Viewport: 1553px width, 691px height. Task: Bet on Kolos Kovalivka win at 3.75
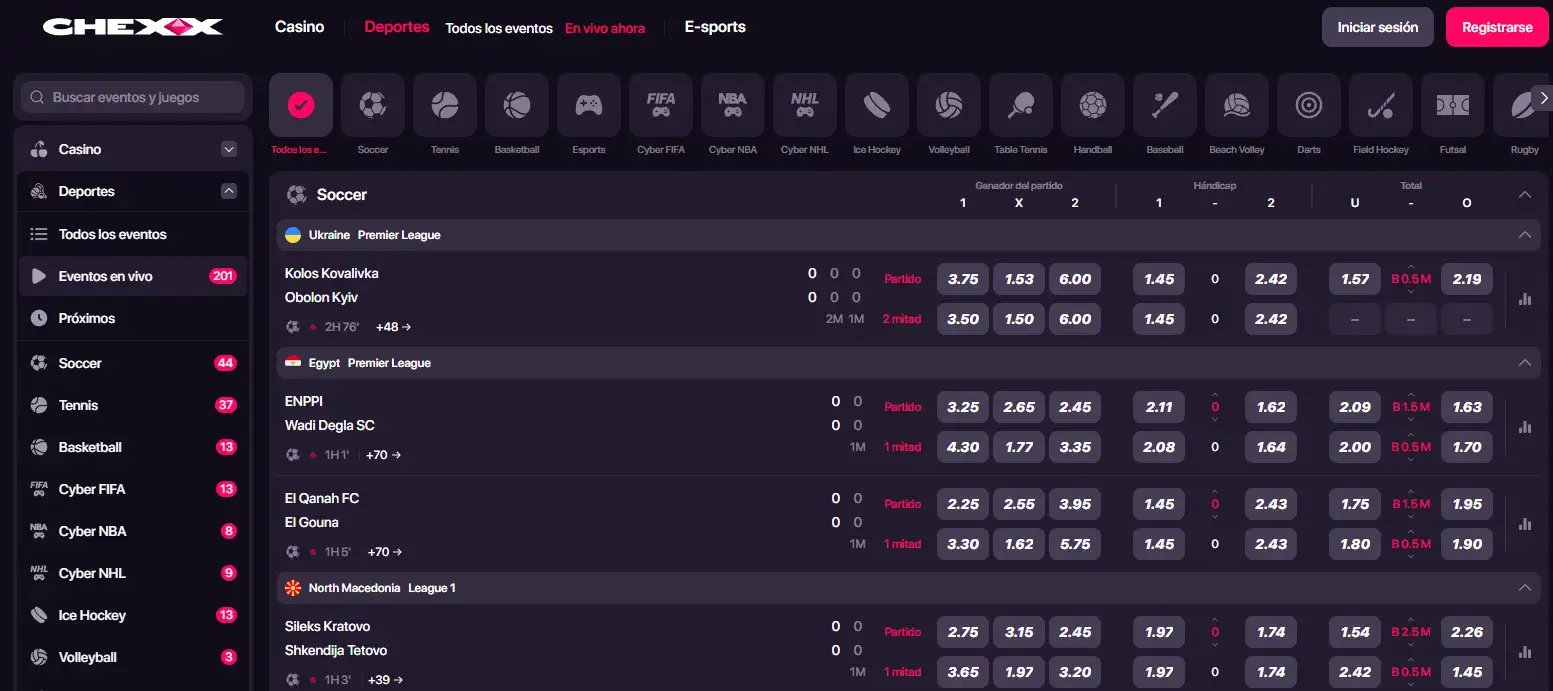[x=963, y=279]
